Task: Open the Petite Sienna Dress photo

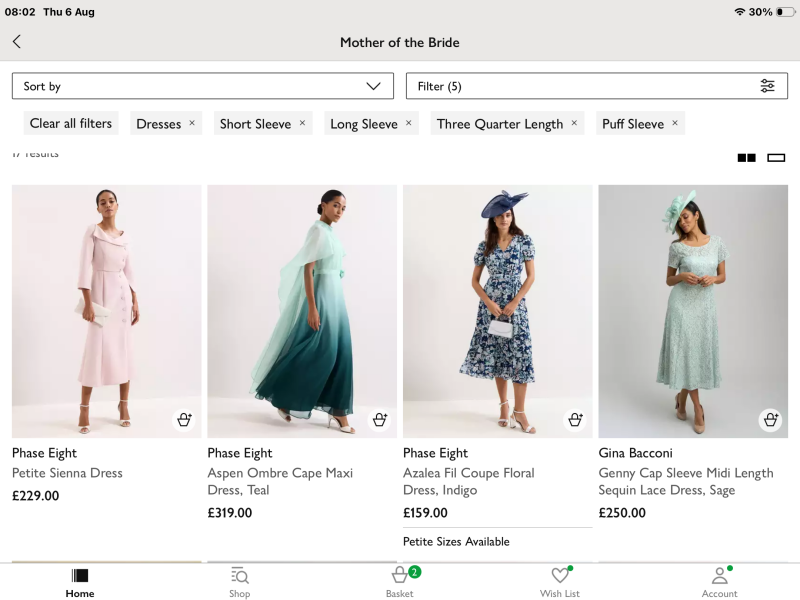Action: pos(107,311)
